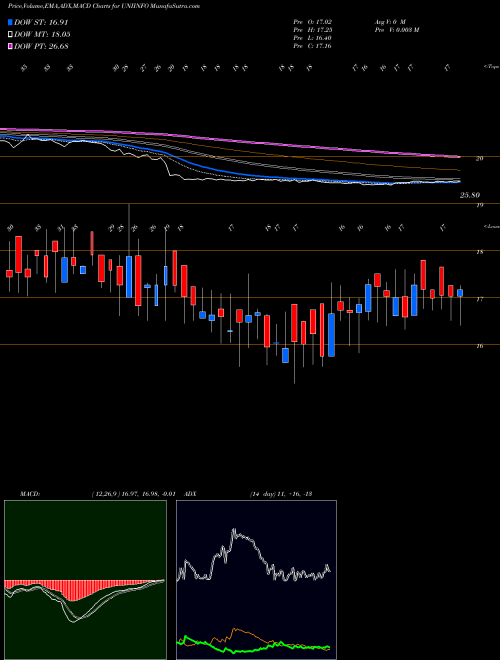Click the 'Pre L: 16.40' value

(x=313, y=38)
